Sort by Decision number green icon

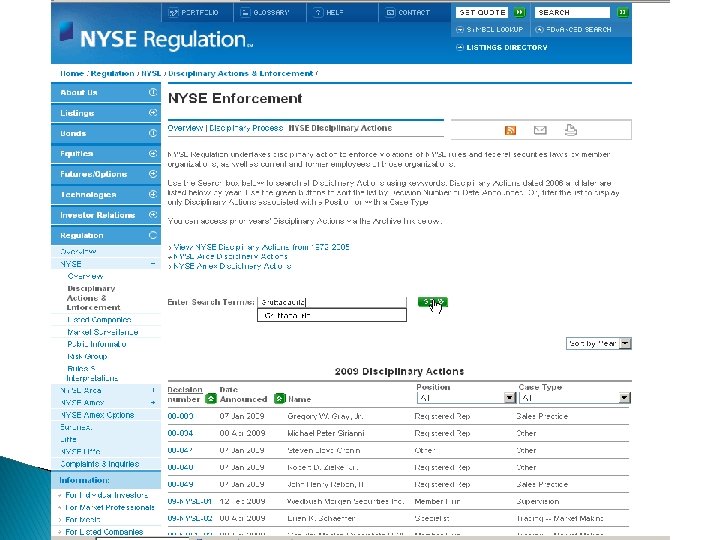[210, 399]
